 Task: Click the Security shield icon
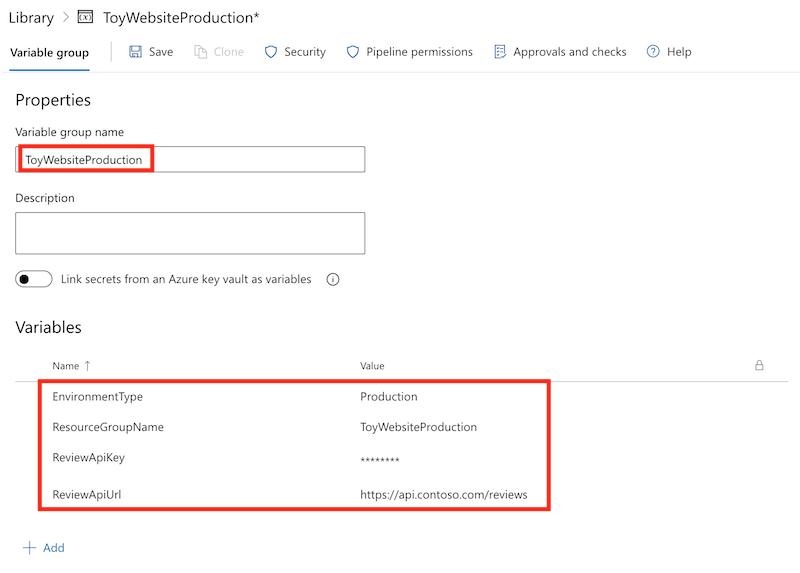271,52
